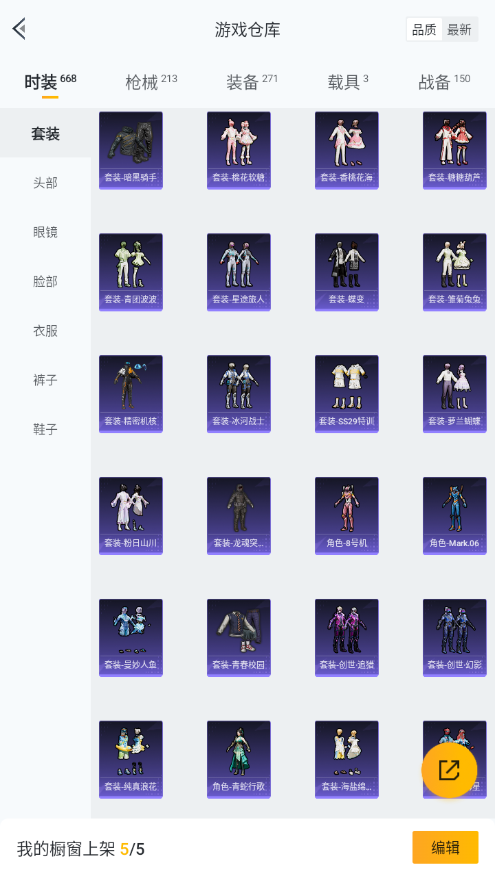
Task: Open the 套装-创世·追猎 outfit item
Action: [x=347, y=637]
